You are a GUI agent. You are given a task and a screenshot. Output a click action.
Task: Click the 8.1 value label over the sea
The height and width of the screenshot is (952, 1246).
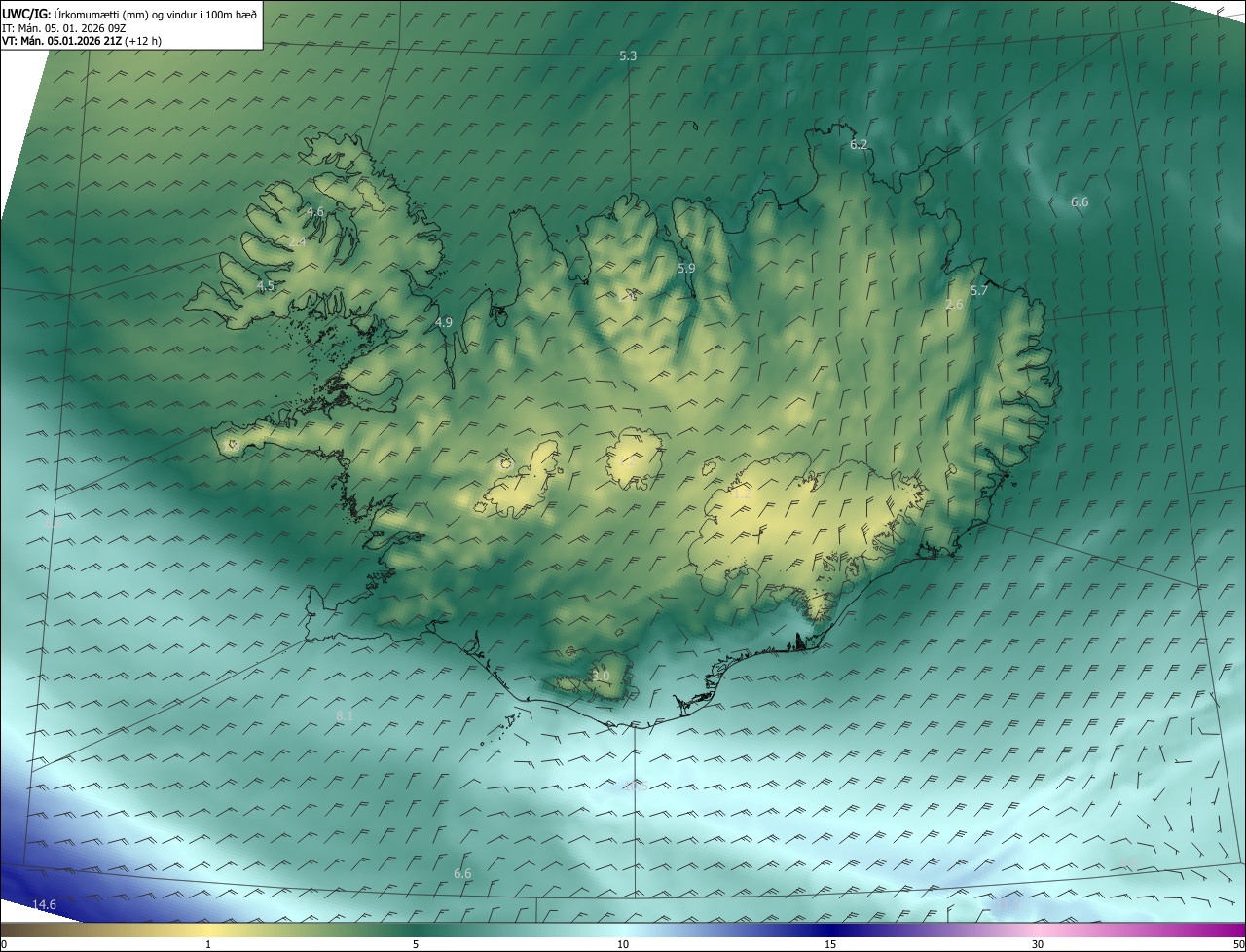(x=345, y=715)
